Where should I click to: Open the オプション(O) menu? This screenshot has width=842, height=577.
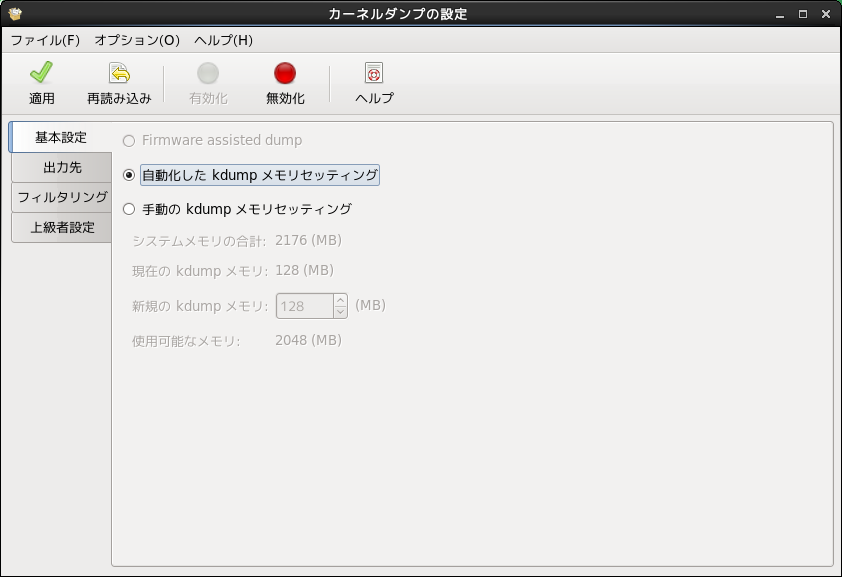[137, 41]
